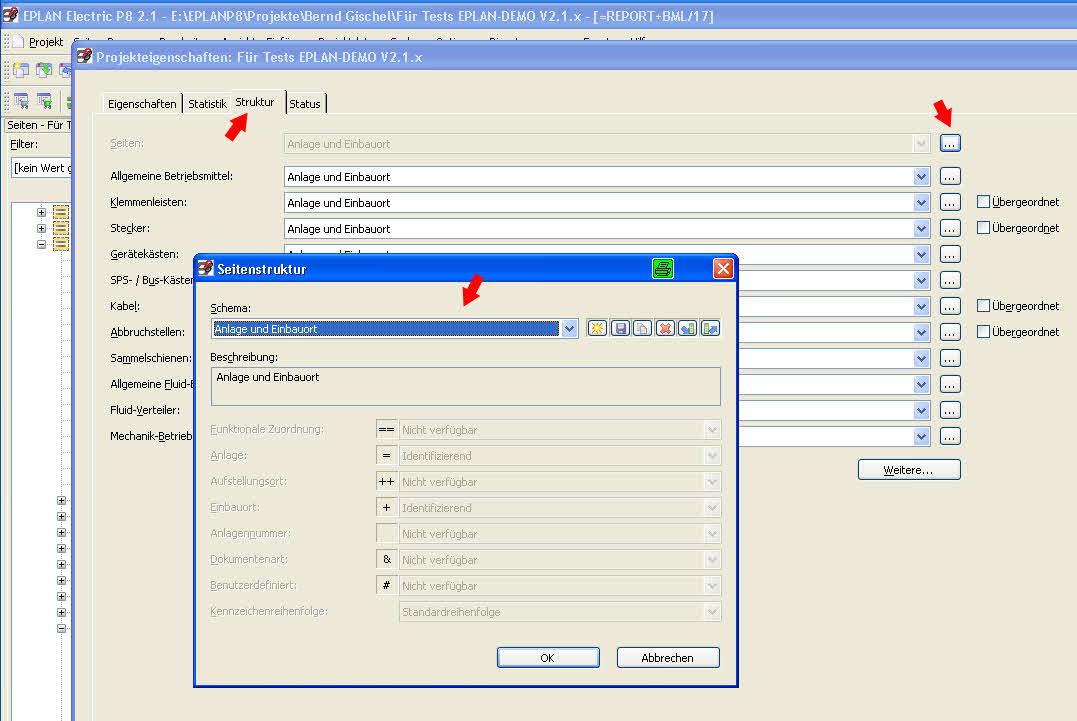Click the Anlagennummer Nicht verfügbar field

tap(560, 534)
